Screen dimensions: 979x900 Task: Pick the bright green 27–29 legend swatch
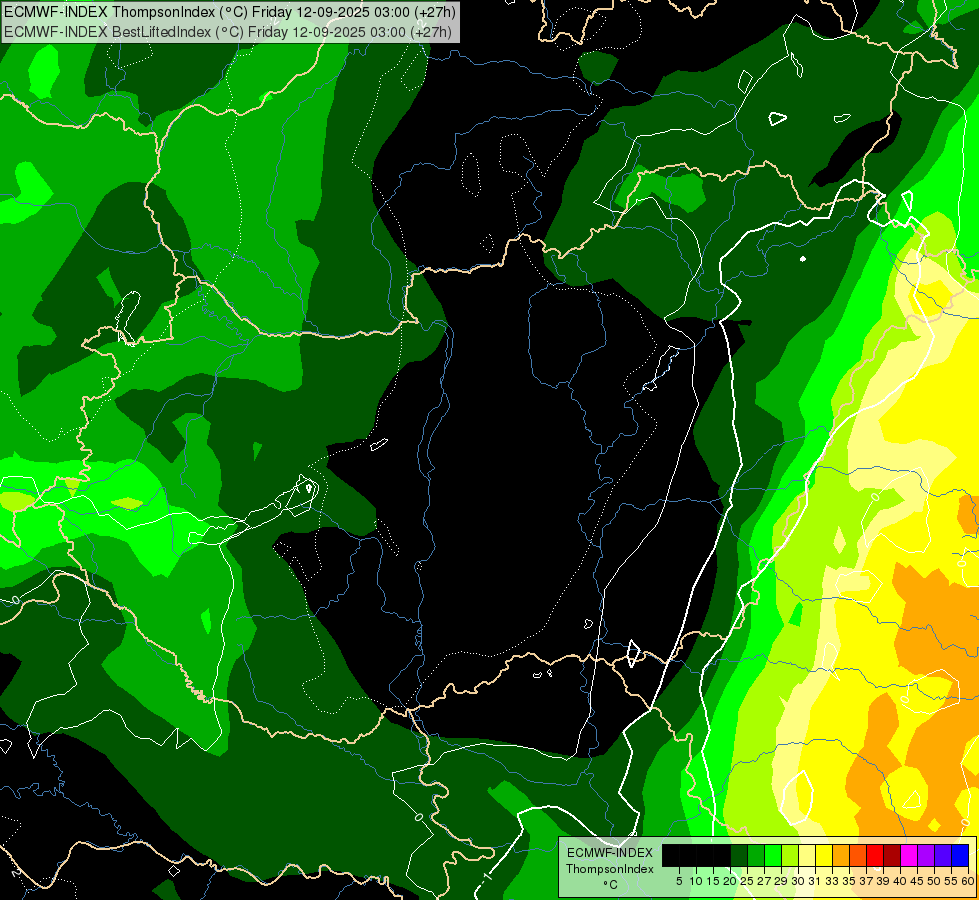point(773,855)
